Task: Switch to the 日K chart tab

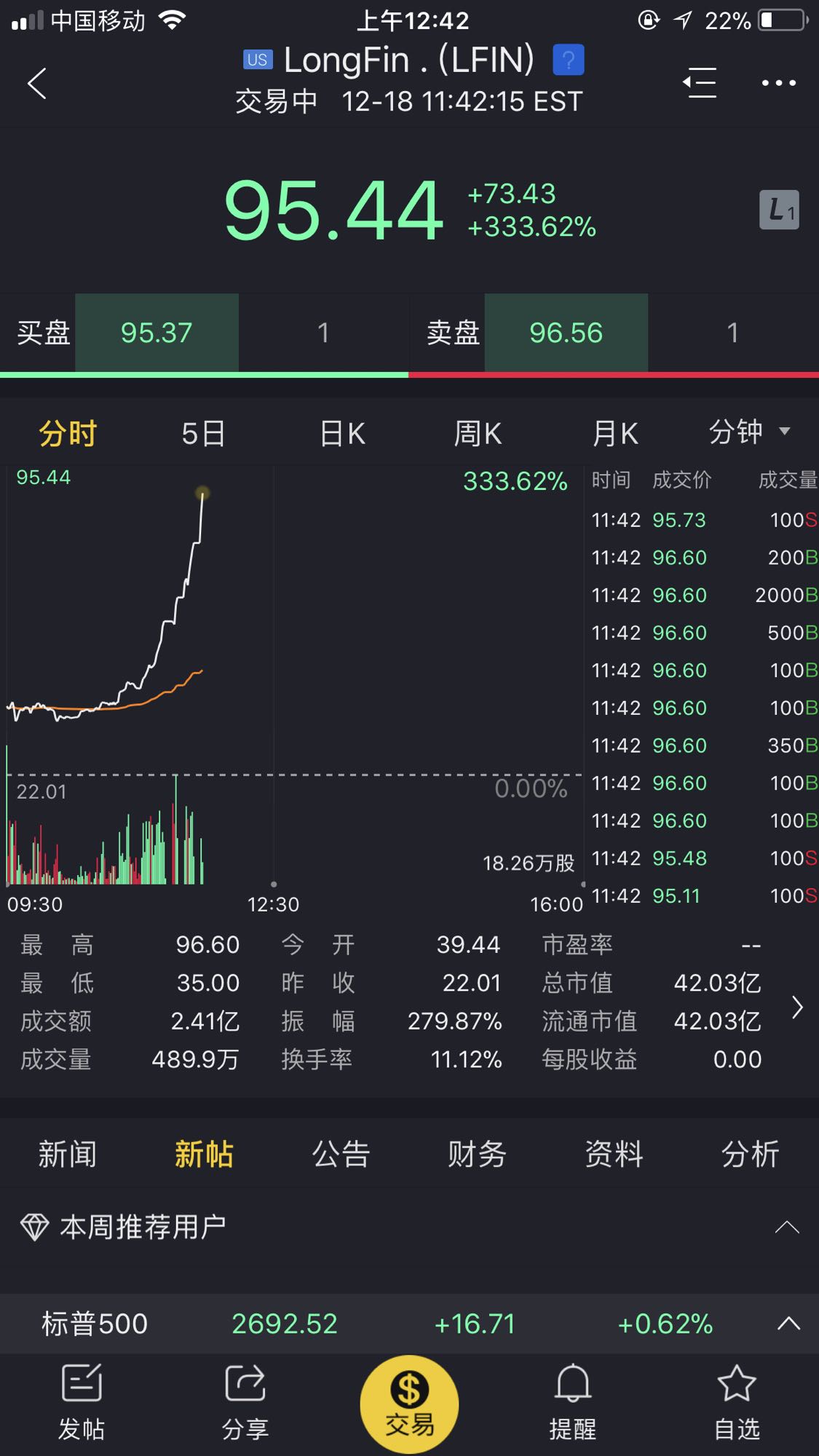Action: 342,434
